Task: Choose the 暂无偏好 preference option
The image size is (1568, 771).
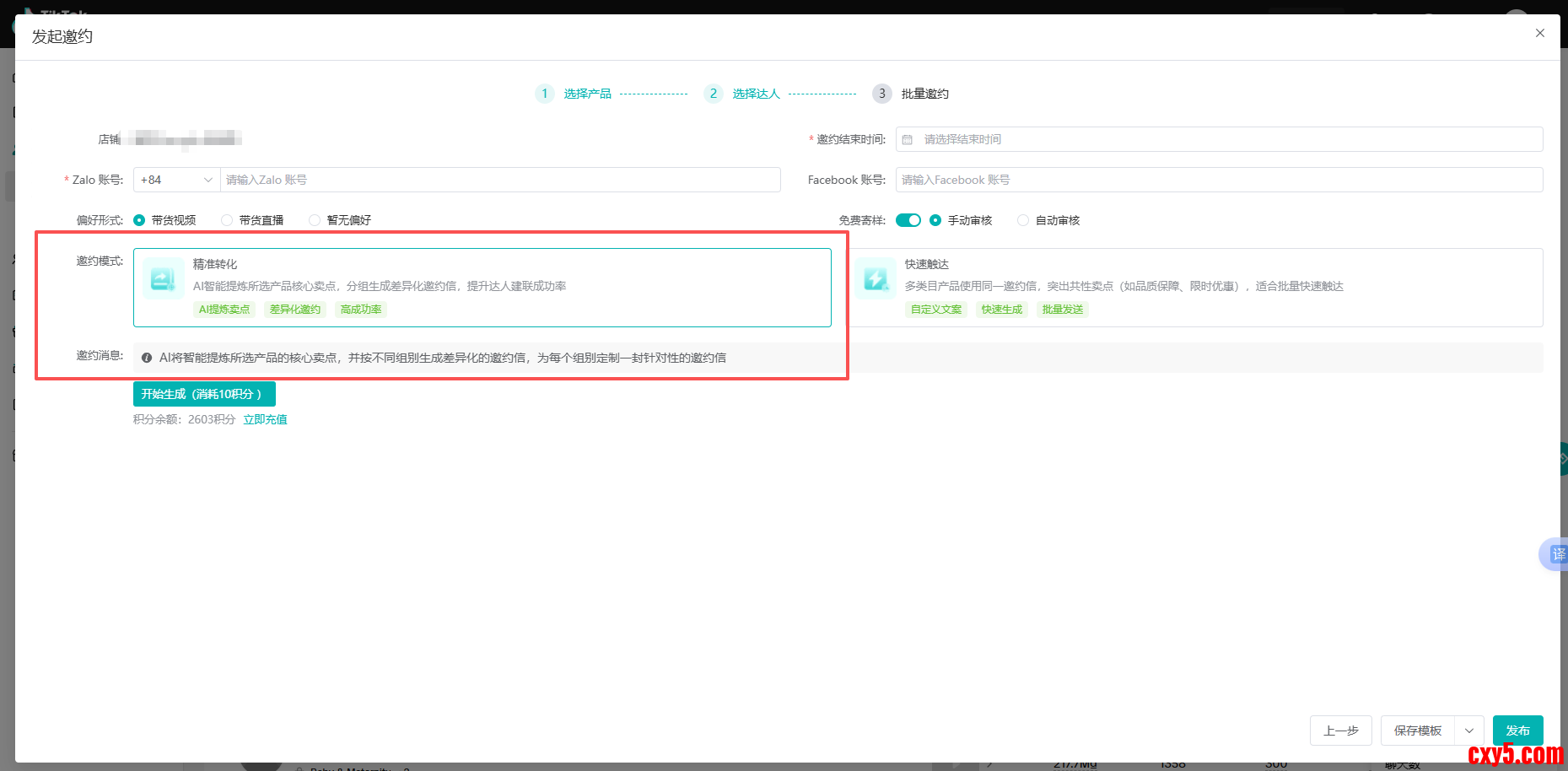Action: pyautogui.click(x=315, y=220)
